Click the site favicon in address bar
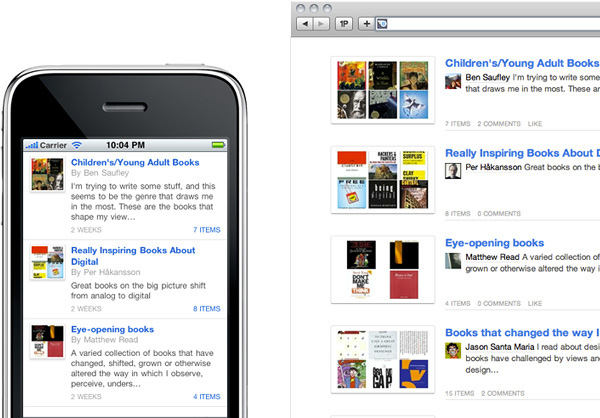 [x=382, y=24]
